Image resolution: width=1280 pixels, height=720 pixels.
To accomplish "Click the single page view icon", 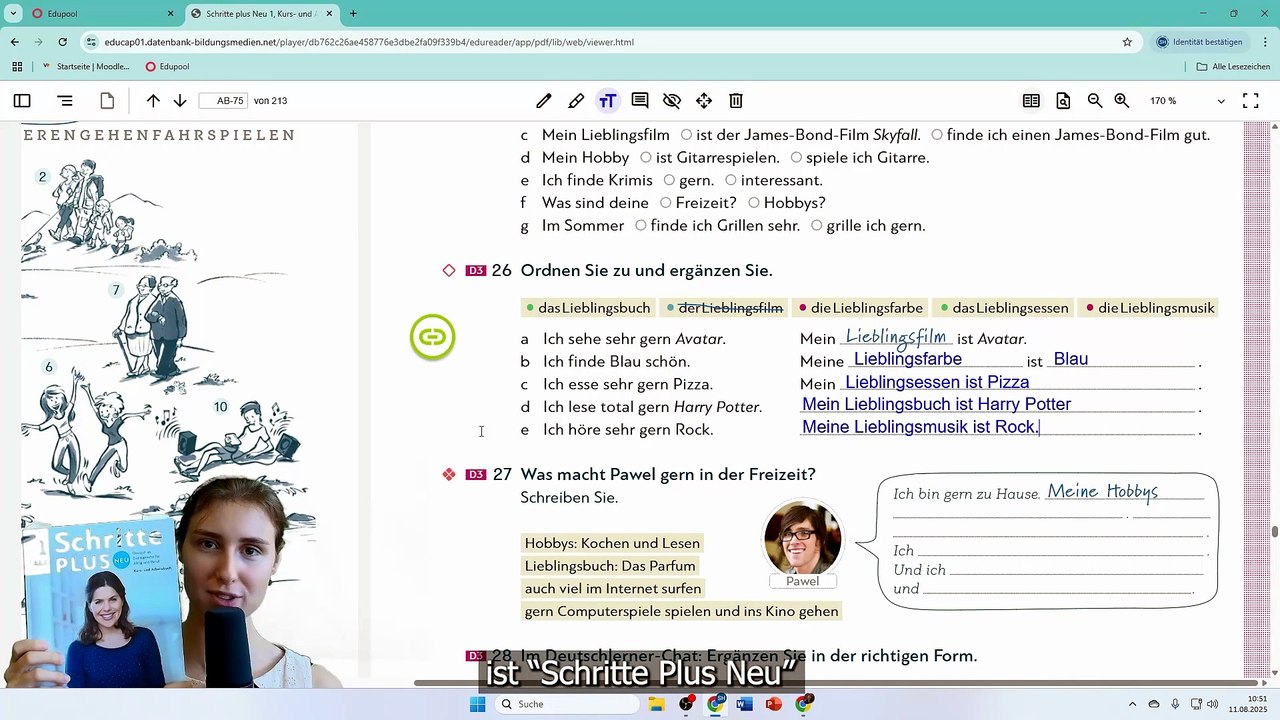I will coord(107,101).
